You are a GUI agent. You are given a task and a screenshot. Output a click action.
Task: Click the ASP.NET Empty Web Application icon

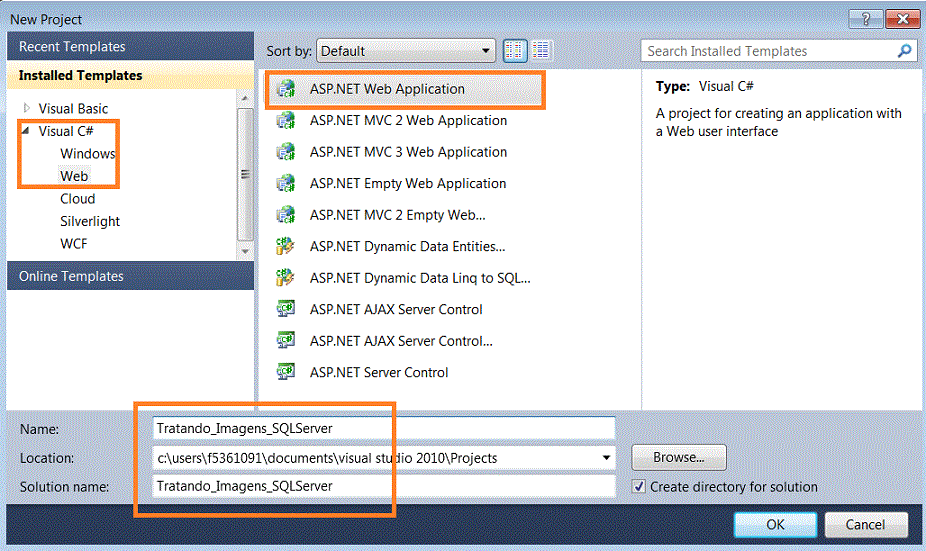[x=286, y=184]
